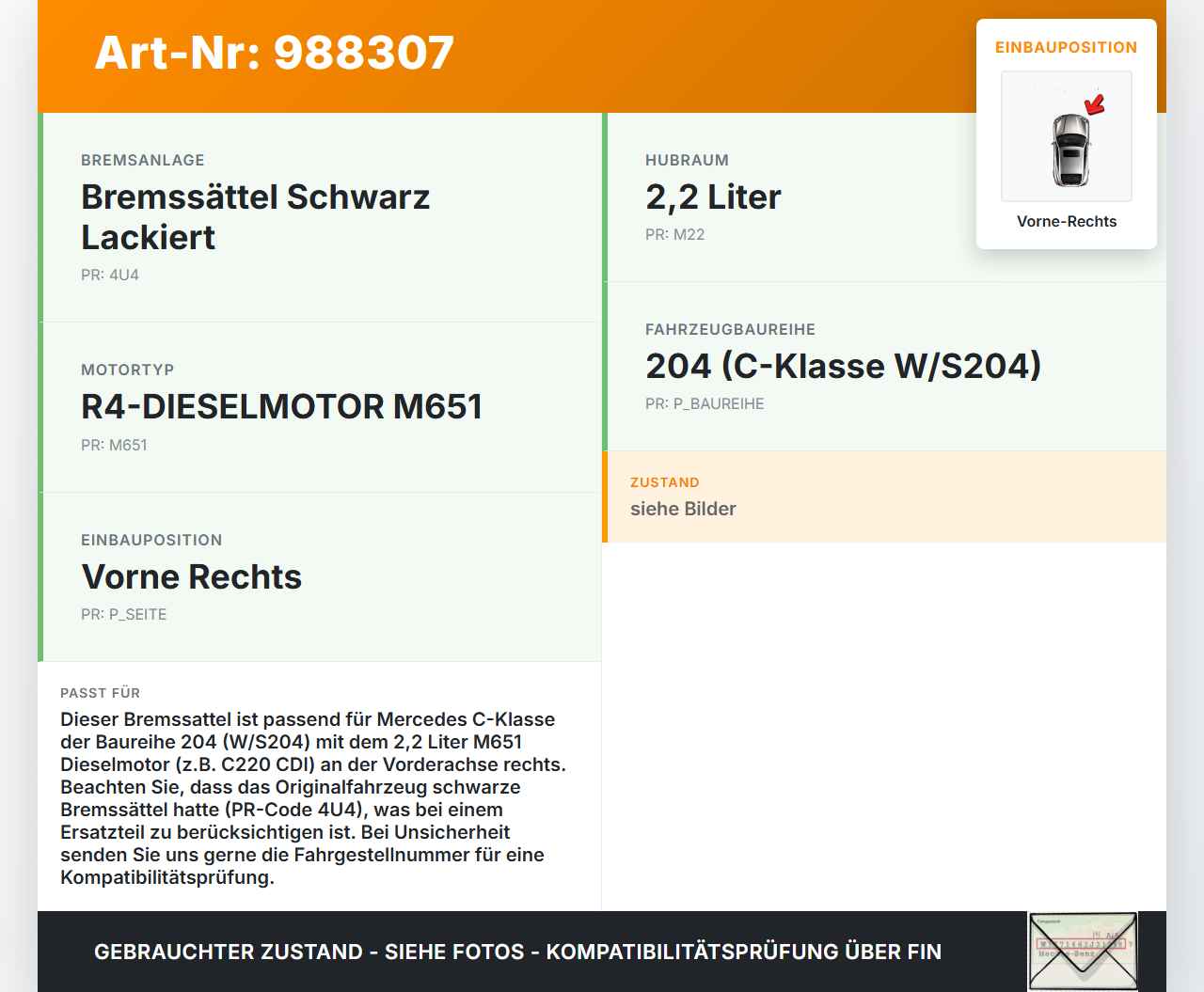The image size is (1204, 992).
Task: Click the PR: P_SEITE code
Action: pyautogui.click(x=124, y=614)
